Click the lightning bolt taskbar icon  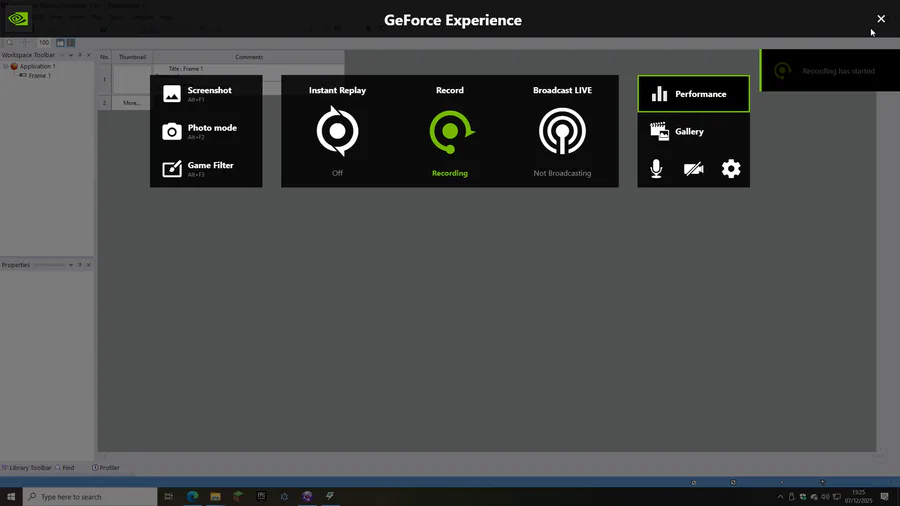(x=330, y=496)
